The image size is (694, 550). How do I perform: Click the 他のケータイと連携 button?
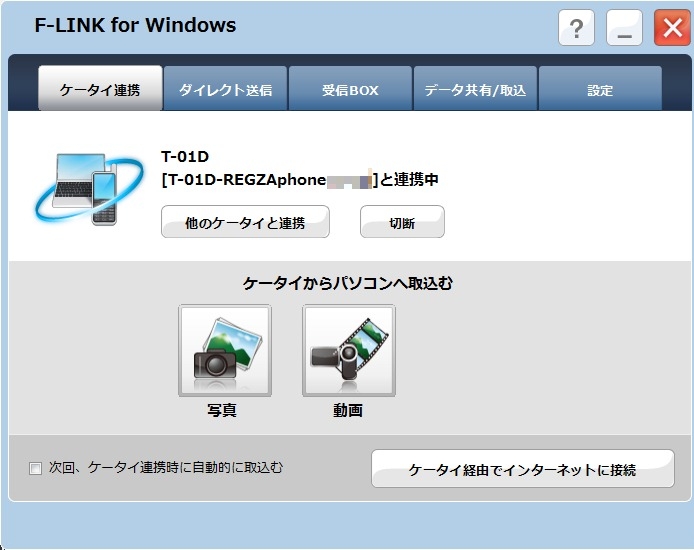point(245,222)
